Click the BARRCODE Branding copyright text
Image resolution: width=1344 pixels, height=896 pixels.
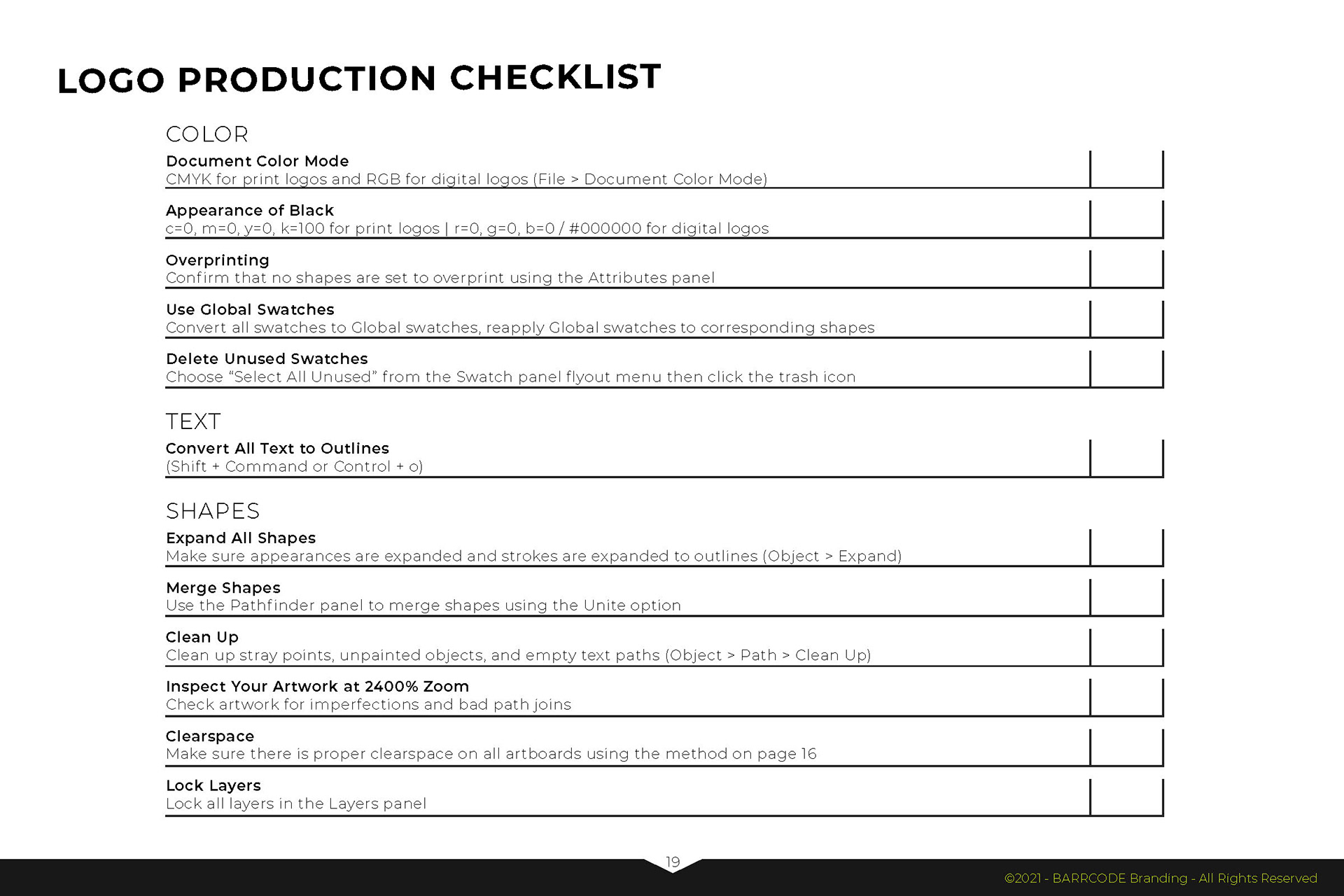tap(1161, 878)
